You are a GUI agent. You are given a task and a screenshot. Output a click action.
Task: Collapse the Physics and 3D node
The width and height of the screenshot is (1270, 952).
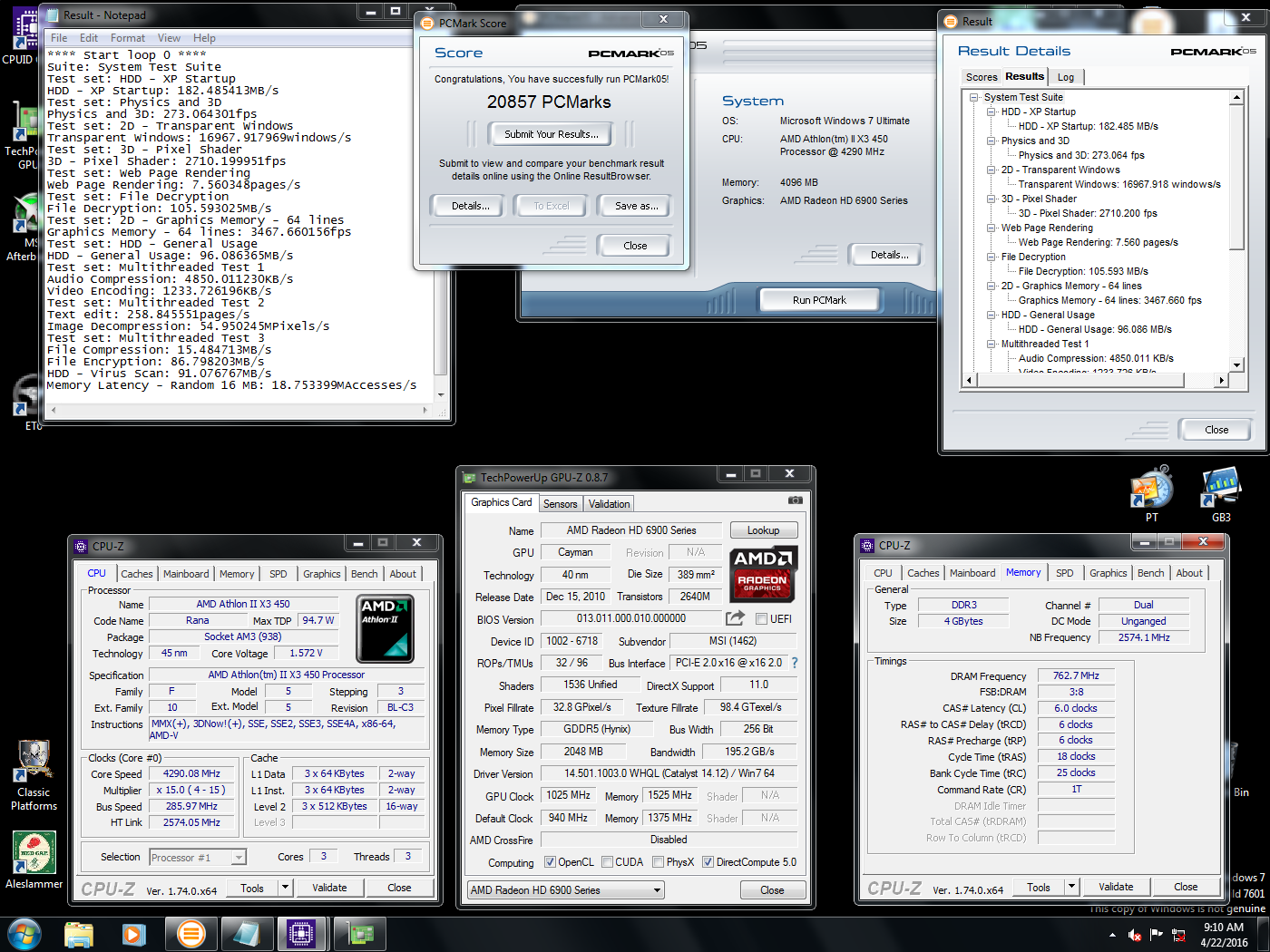click(992, 141)
